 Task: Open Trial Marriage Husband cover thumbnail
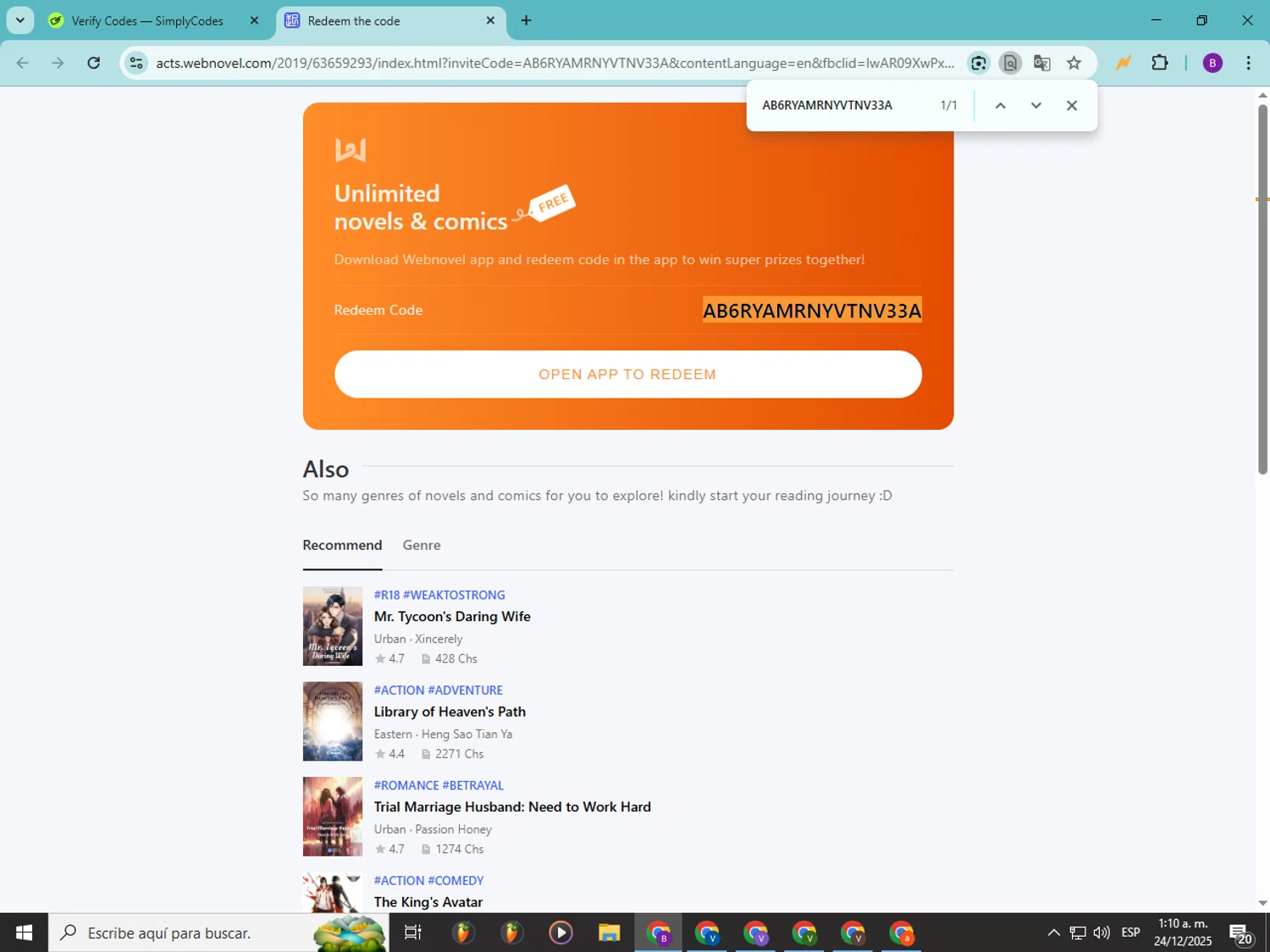[333, 817]
